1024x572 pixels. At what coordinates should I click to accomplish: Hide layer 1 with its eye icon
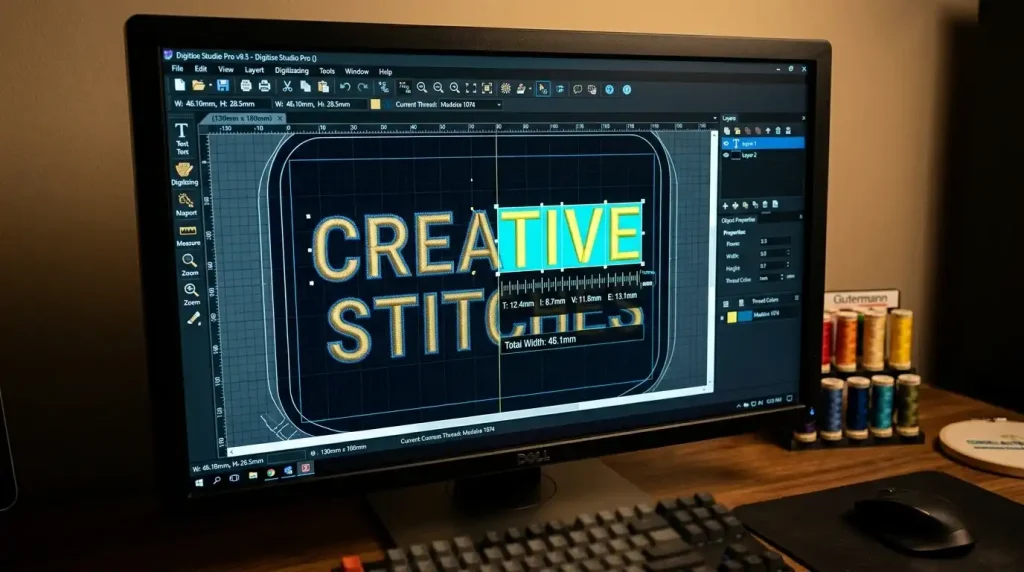pos(726,143)
